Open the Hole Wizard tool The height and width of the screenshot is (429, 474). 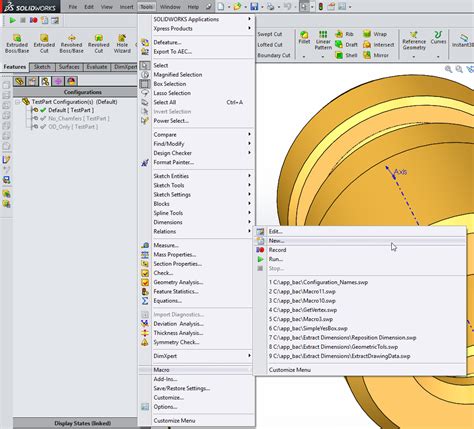point(122,43)
